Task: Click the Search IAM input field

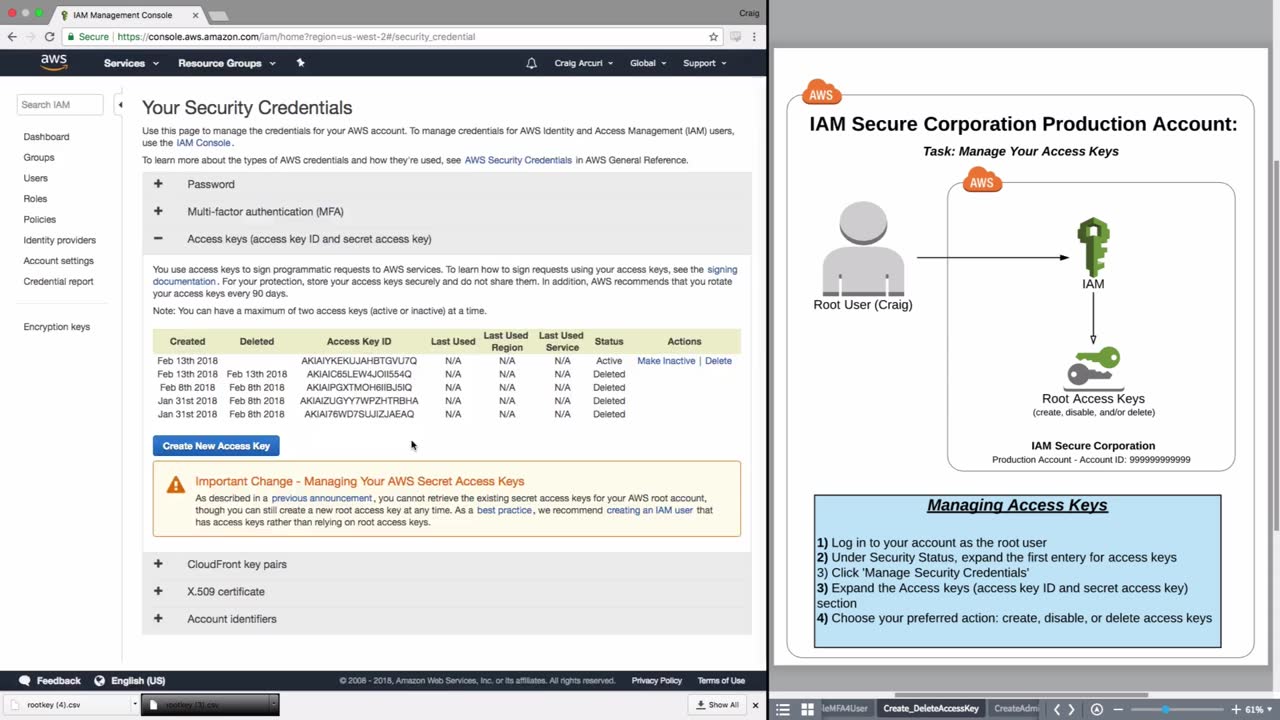Action: [60, 104]
